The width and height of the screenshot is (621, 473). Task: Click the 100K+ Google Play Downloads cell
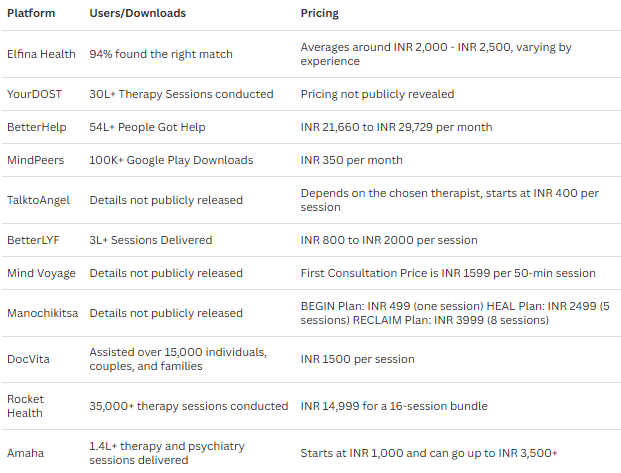171,160
